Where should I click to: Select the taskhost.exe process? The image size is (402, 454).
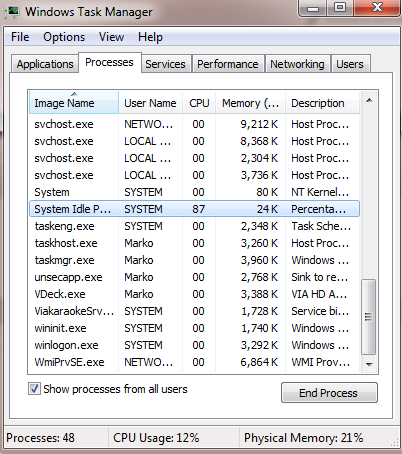point(194,243)
